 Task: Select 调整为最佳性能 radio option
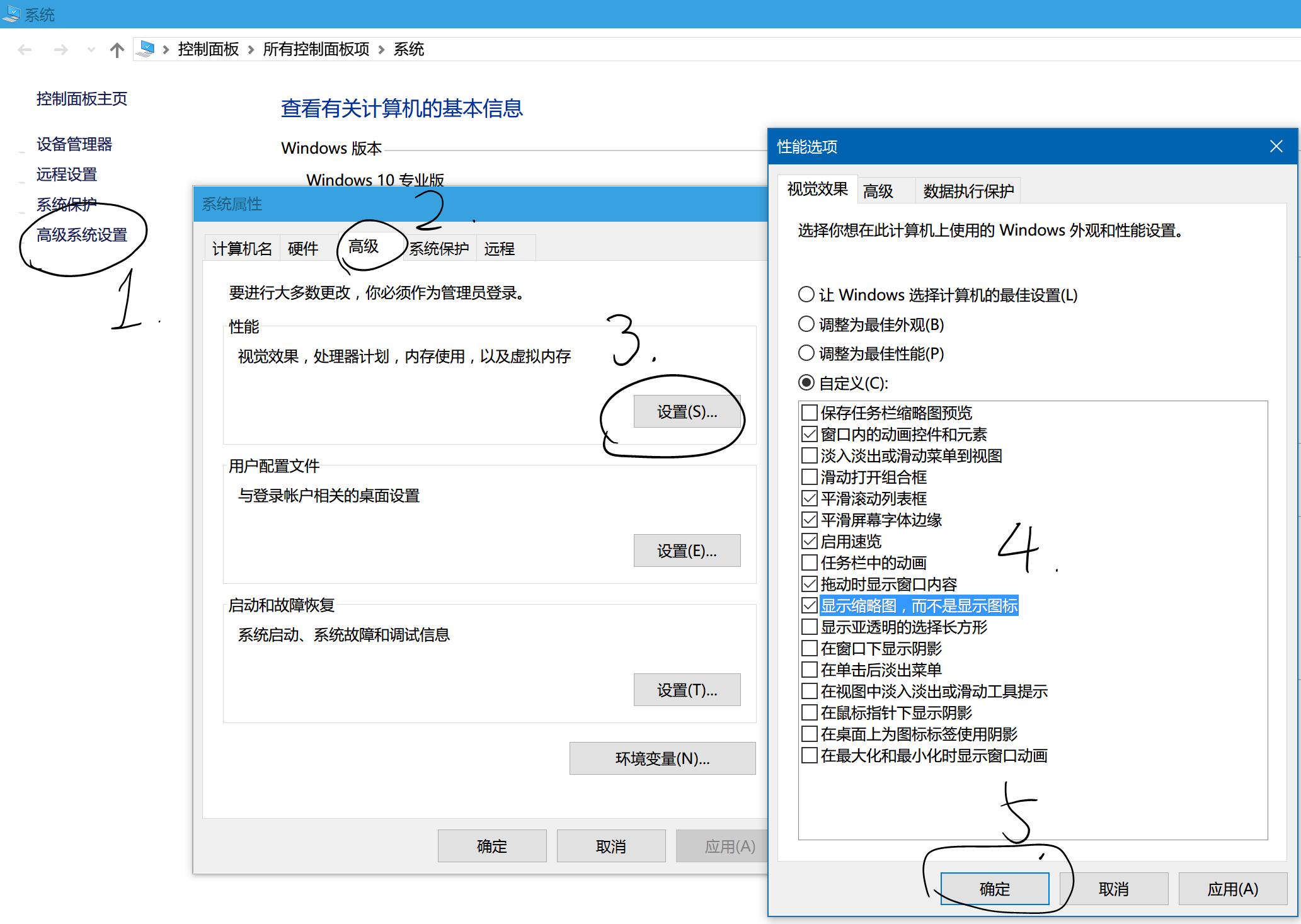tap(806, 353)
